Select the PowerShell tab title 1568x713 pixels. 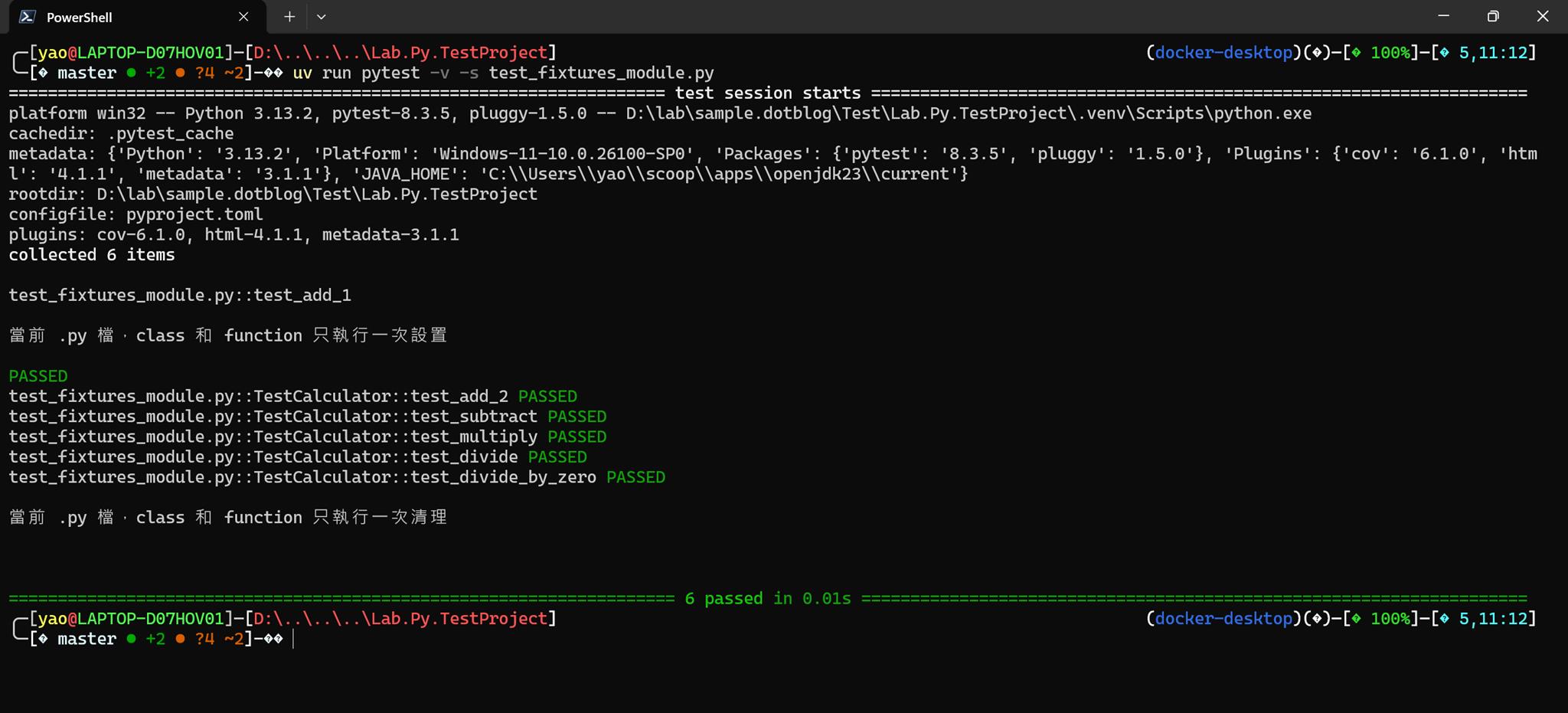click(79, 18)
